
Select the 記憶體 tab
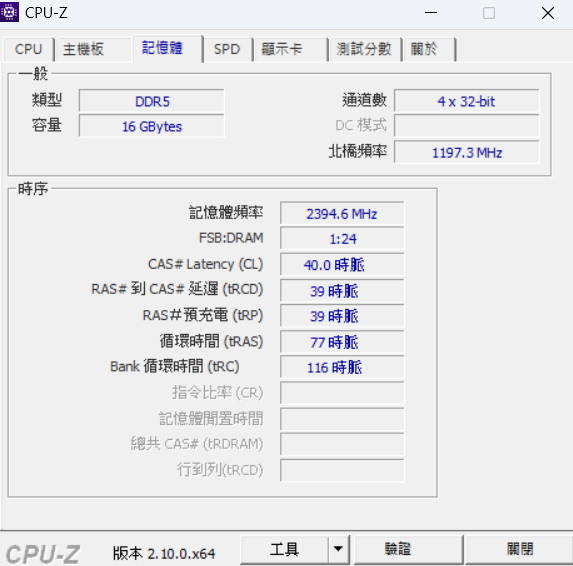[x=167, y=48]
